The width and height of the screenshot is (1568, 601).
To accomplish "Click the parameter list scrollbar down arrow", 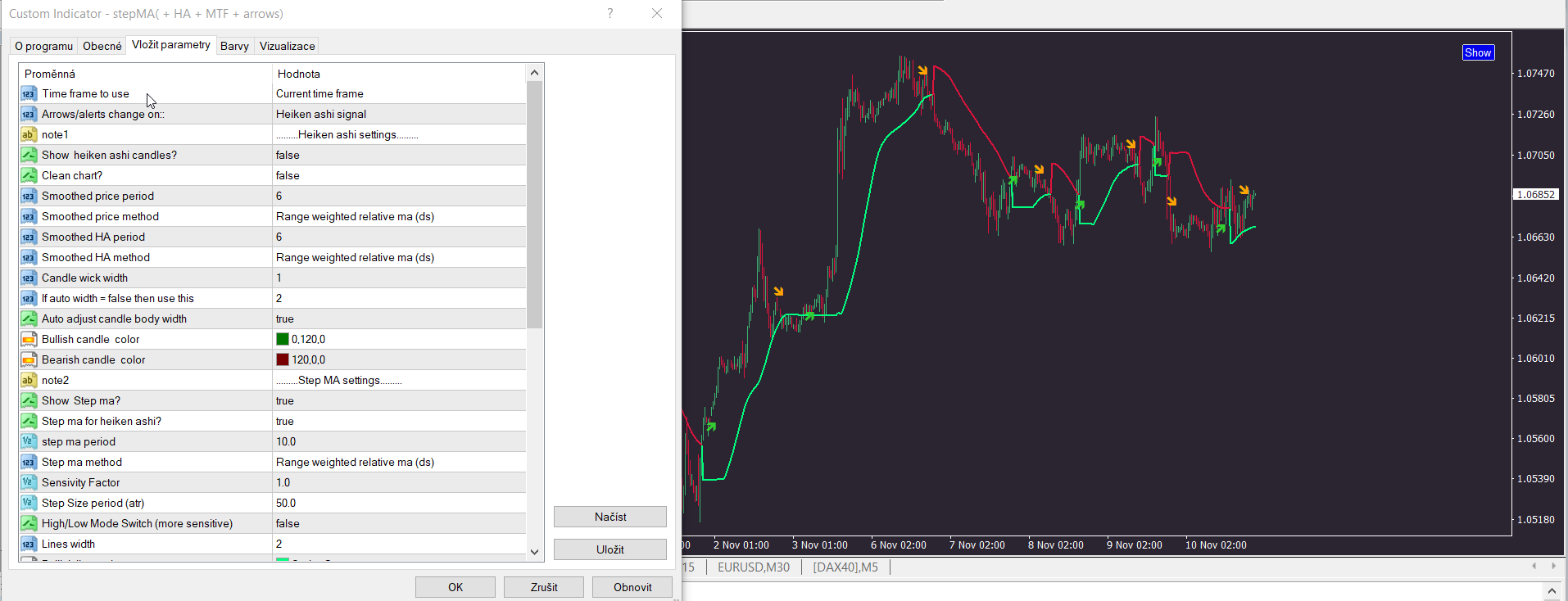I will click(x=535, y=552).
